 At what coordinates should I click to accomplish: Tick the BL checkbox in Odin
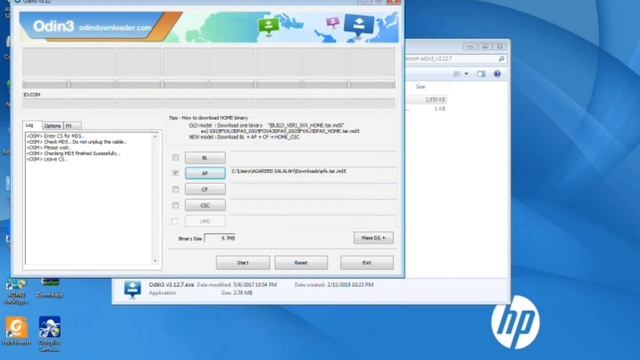pyautogui.click(x=176, y=158)
